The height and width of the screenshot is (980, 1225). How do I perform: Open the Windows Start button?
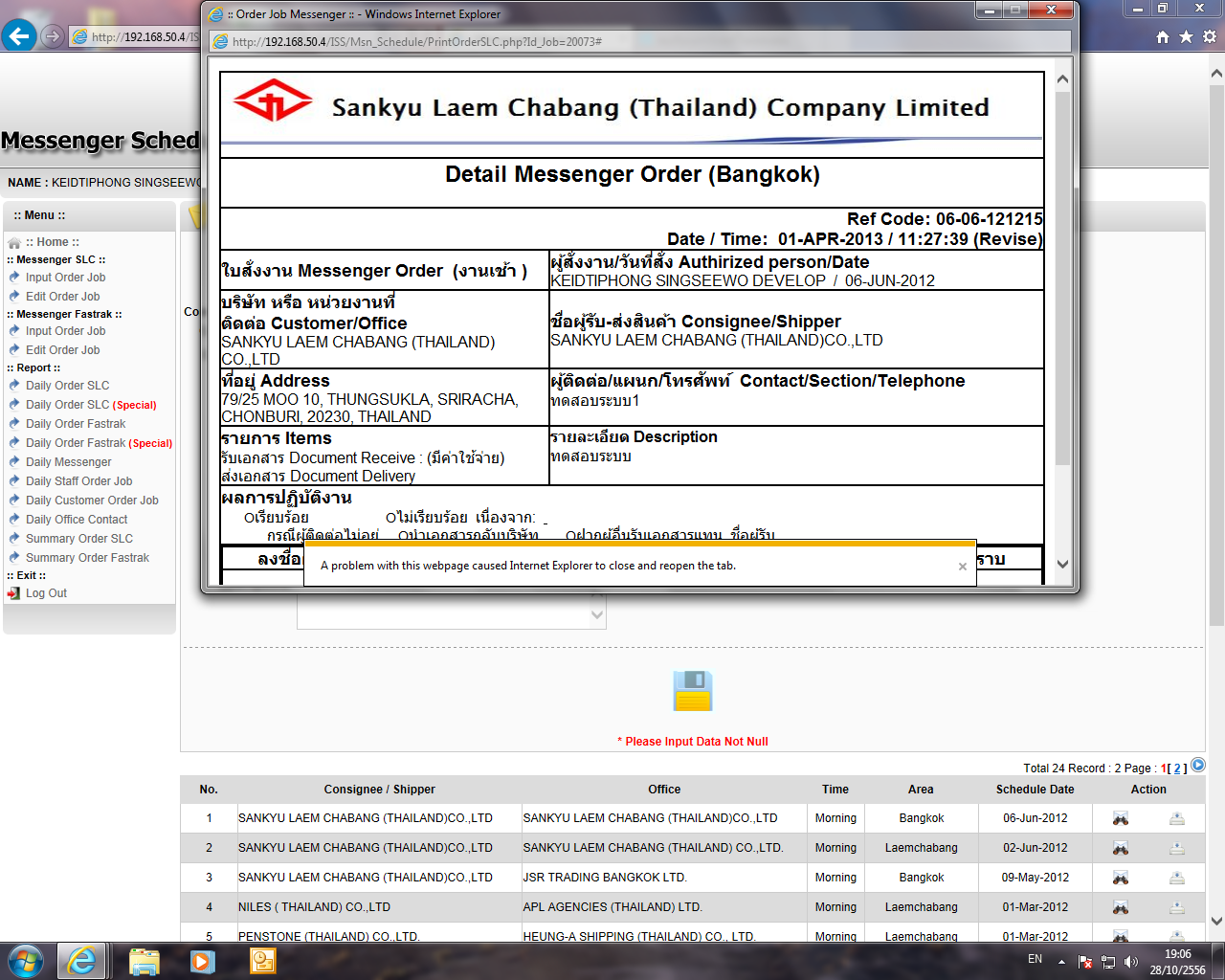pyautogui.click(x=26, y=961)
